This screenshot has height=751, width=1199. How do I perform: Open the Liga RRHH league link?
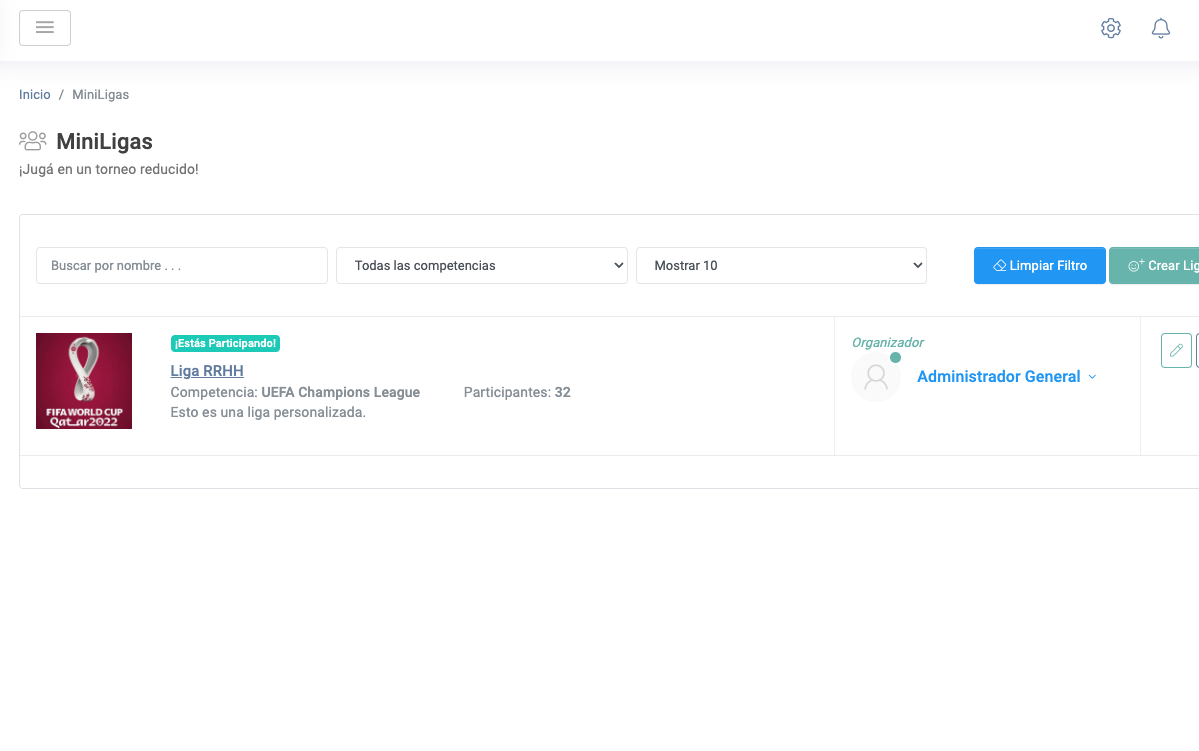pyautogui.click(x=207, y=371)
